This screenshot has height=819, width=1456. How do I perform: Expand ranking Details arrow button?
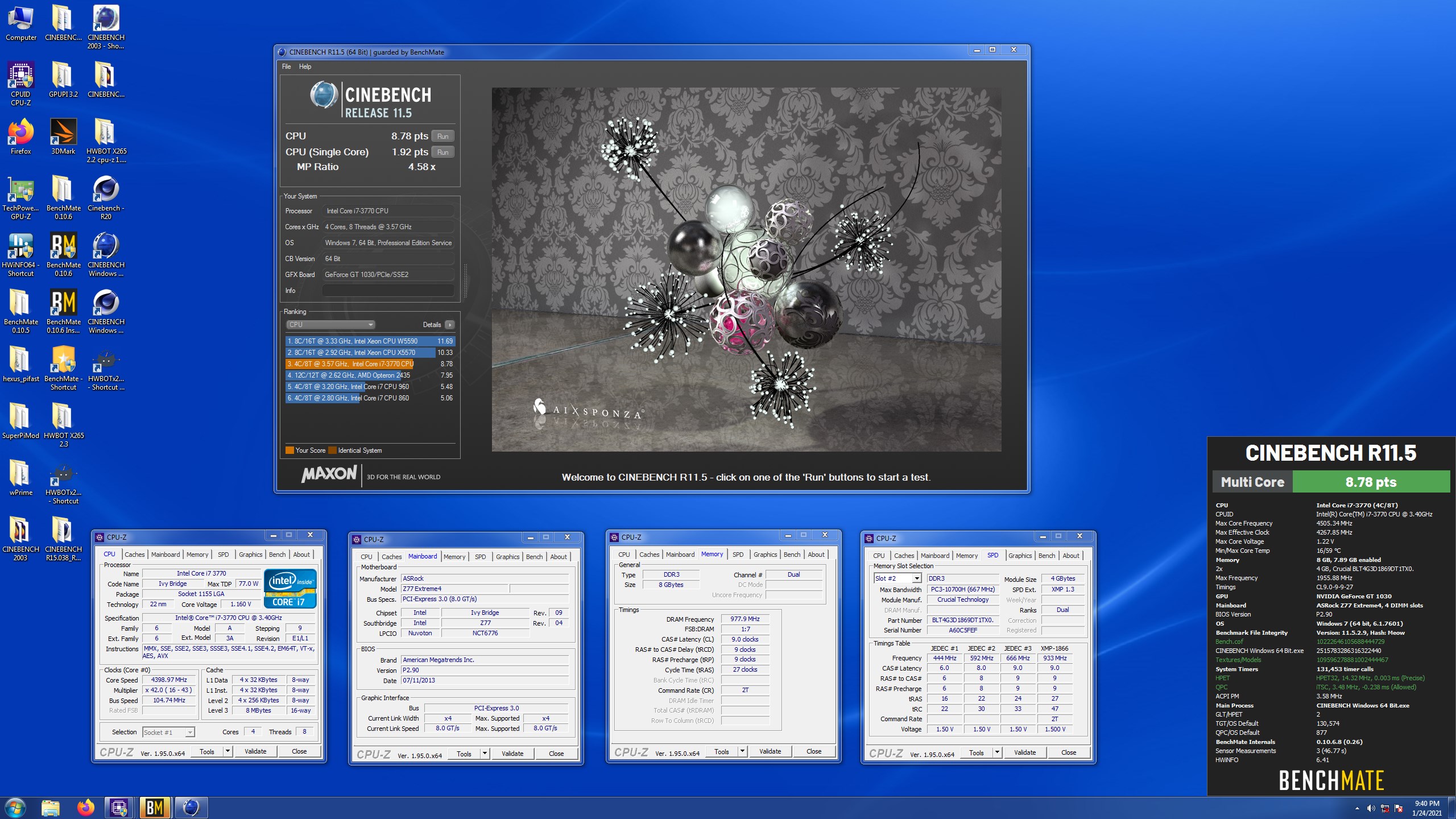[450, 325]
